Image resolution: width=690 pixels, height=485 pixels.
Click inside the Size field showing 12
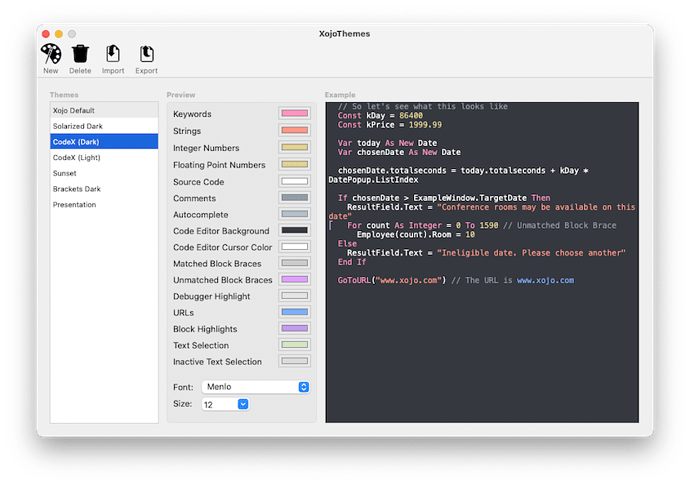click(220, 404)
